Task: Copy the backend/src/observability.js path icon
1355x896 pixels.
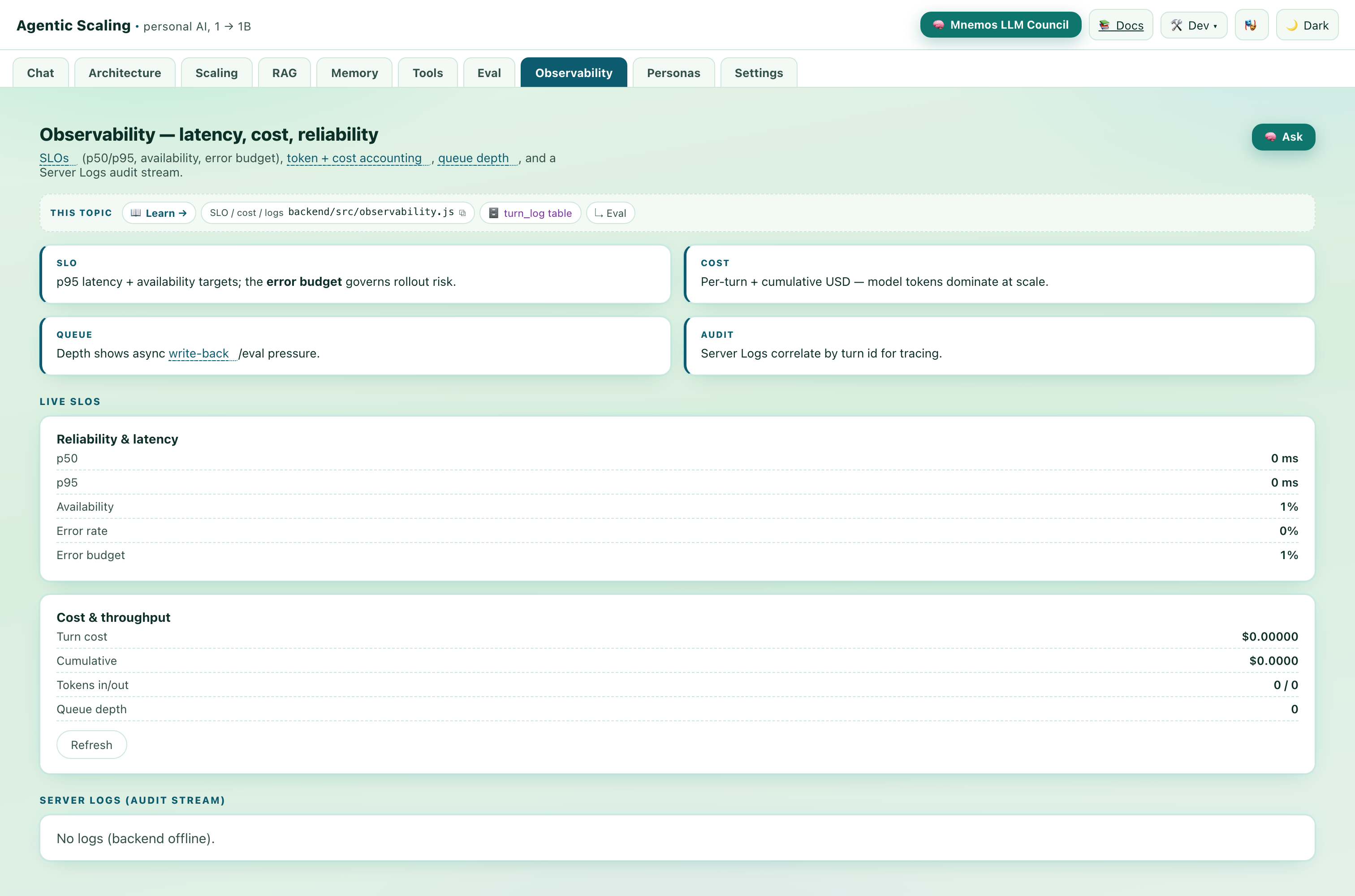Action: [462, 212]
